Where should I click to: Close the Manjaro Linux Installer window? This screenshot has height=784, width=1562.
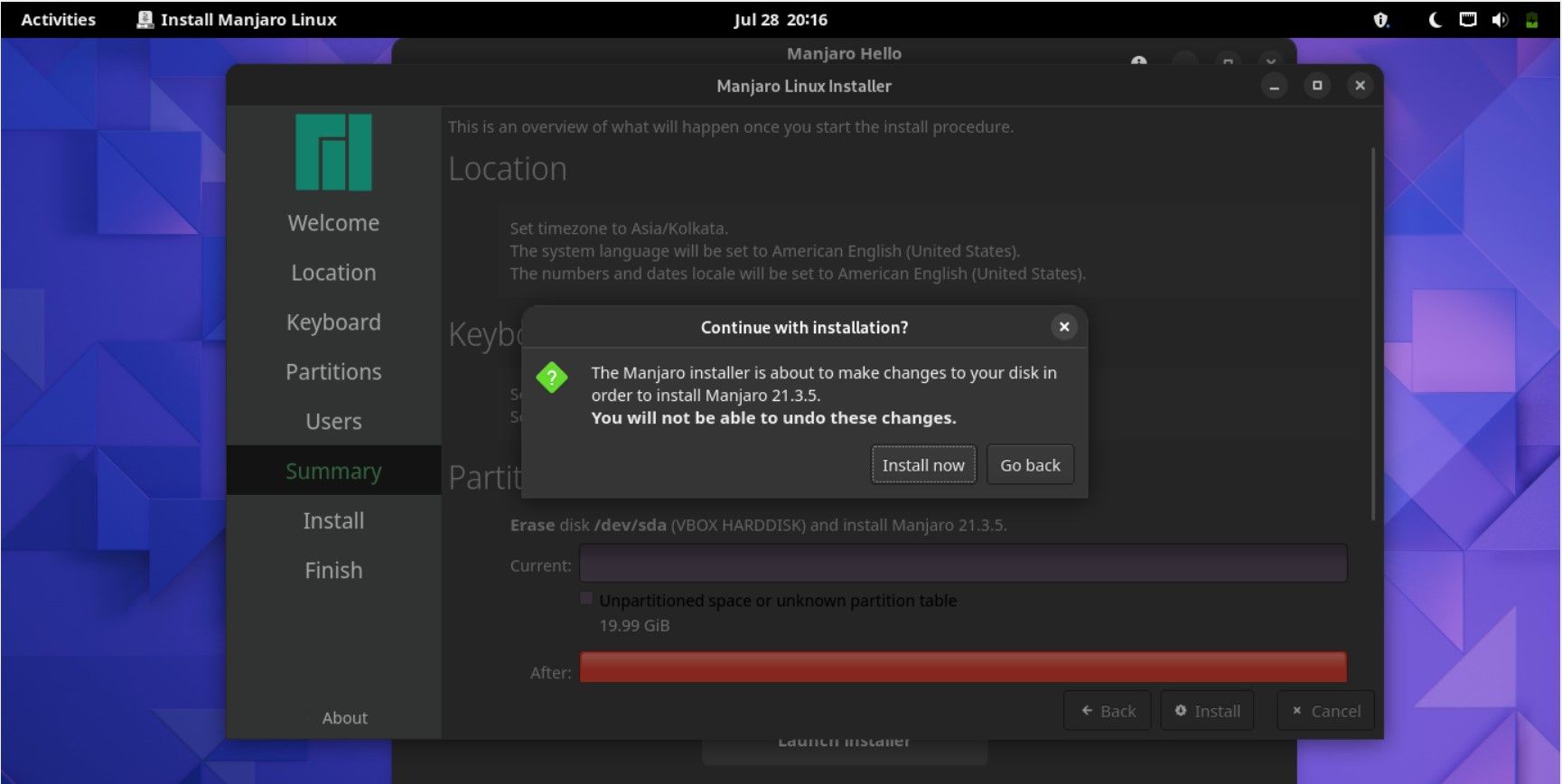1360,86
